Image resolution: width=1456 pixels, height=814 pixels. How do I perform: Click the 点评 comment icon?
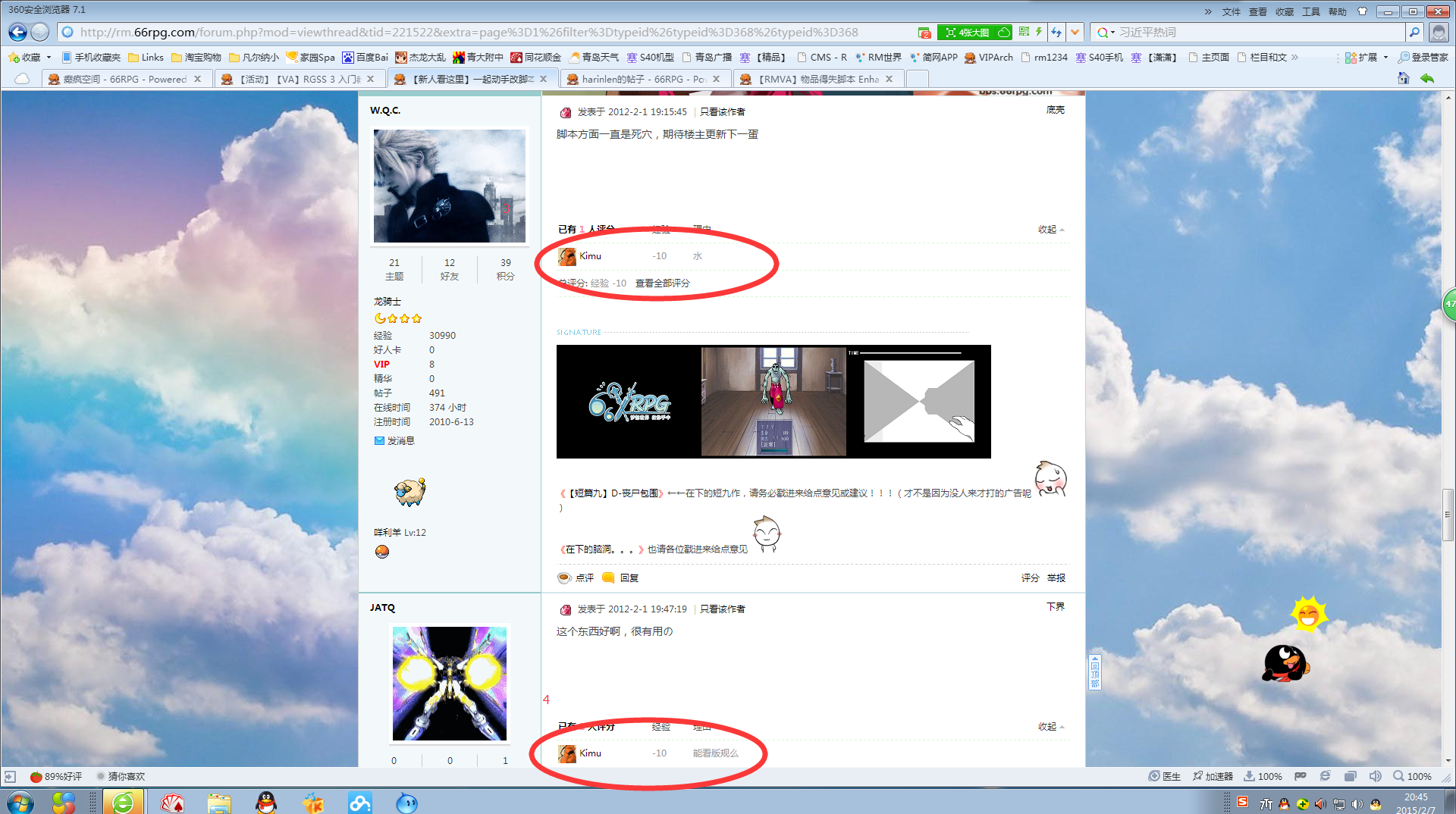[564, 578]
